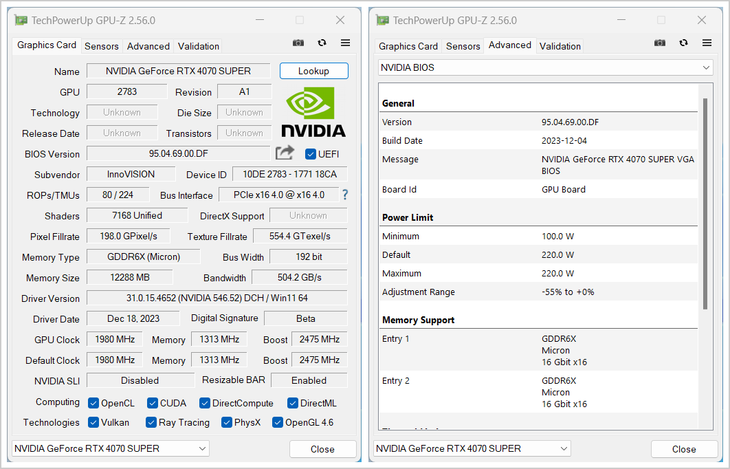
Task: Minimize the left GPU-Z window
Action: coord(260,20)
